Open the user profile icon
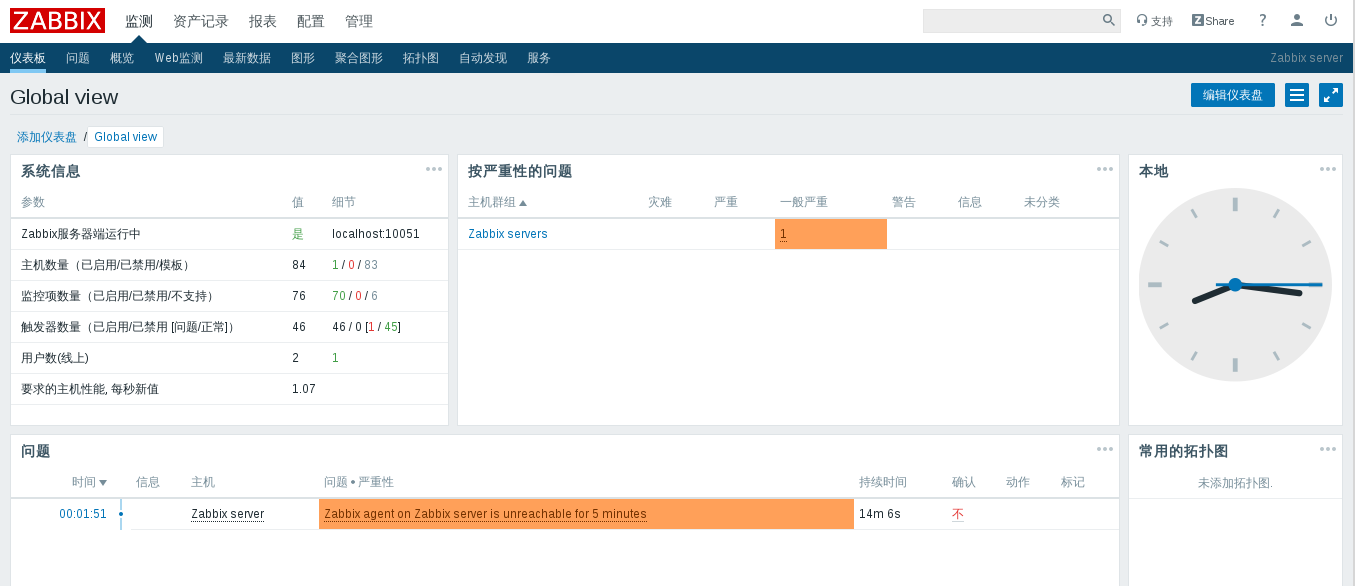Viewport: 1355px width, 586px height. click(1297, 20)
